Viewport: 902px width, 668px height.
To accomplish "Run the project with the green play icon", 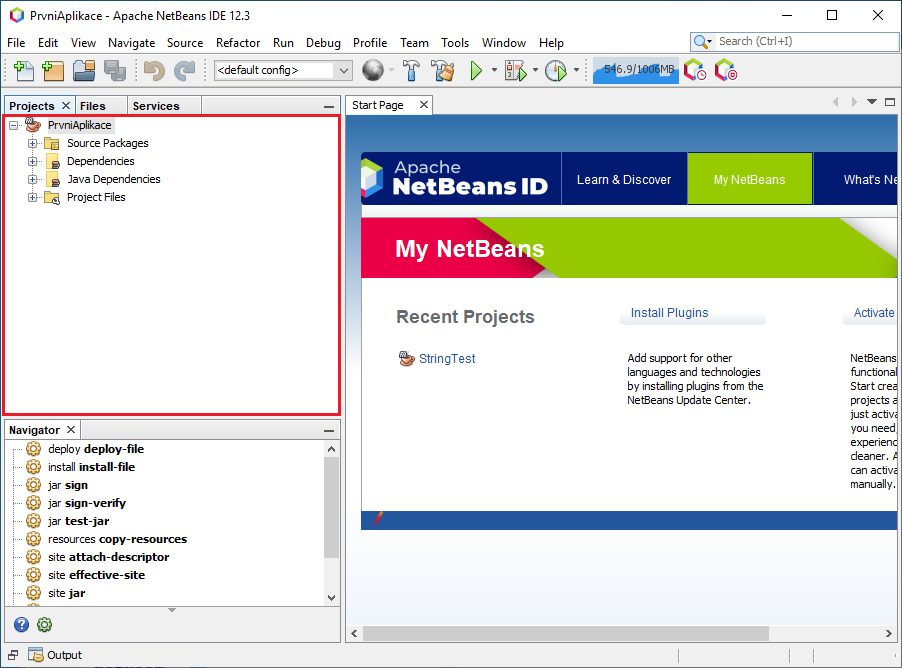I will point(477,70).
